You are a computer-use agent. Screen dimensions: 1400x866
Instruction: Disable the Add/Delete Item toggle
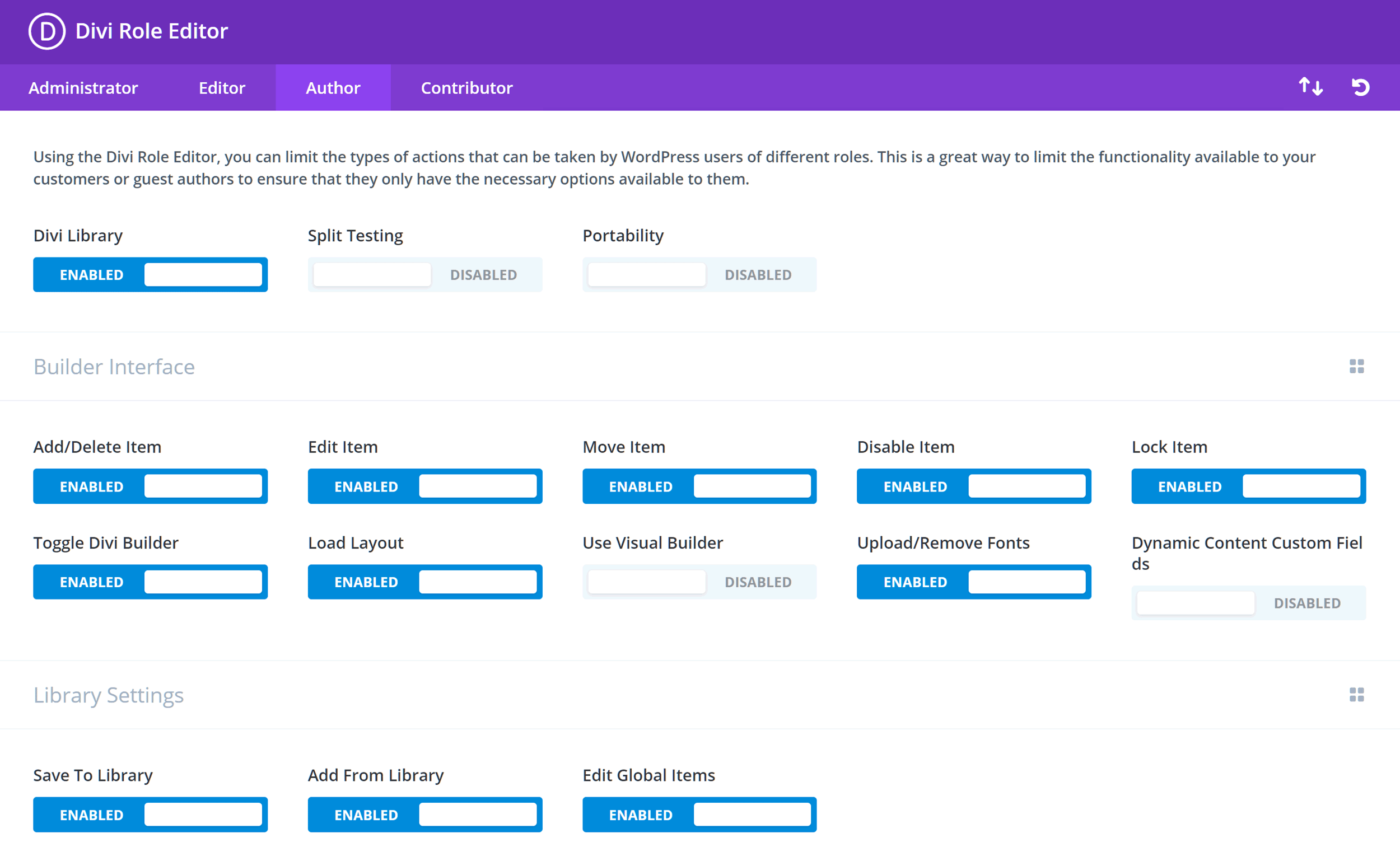(x=150, y=486)
